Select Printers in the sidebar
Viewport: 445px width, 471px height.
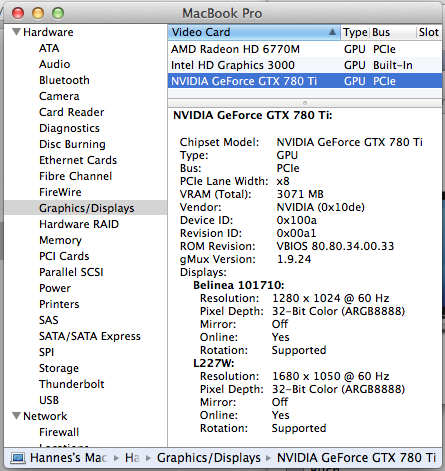[x=59, y=304]
